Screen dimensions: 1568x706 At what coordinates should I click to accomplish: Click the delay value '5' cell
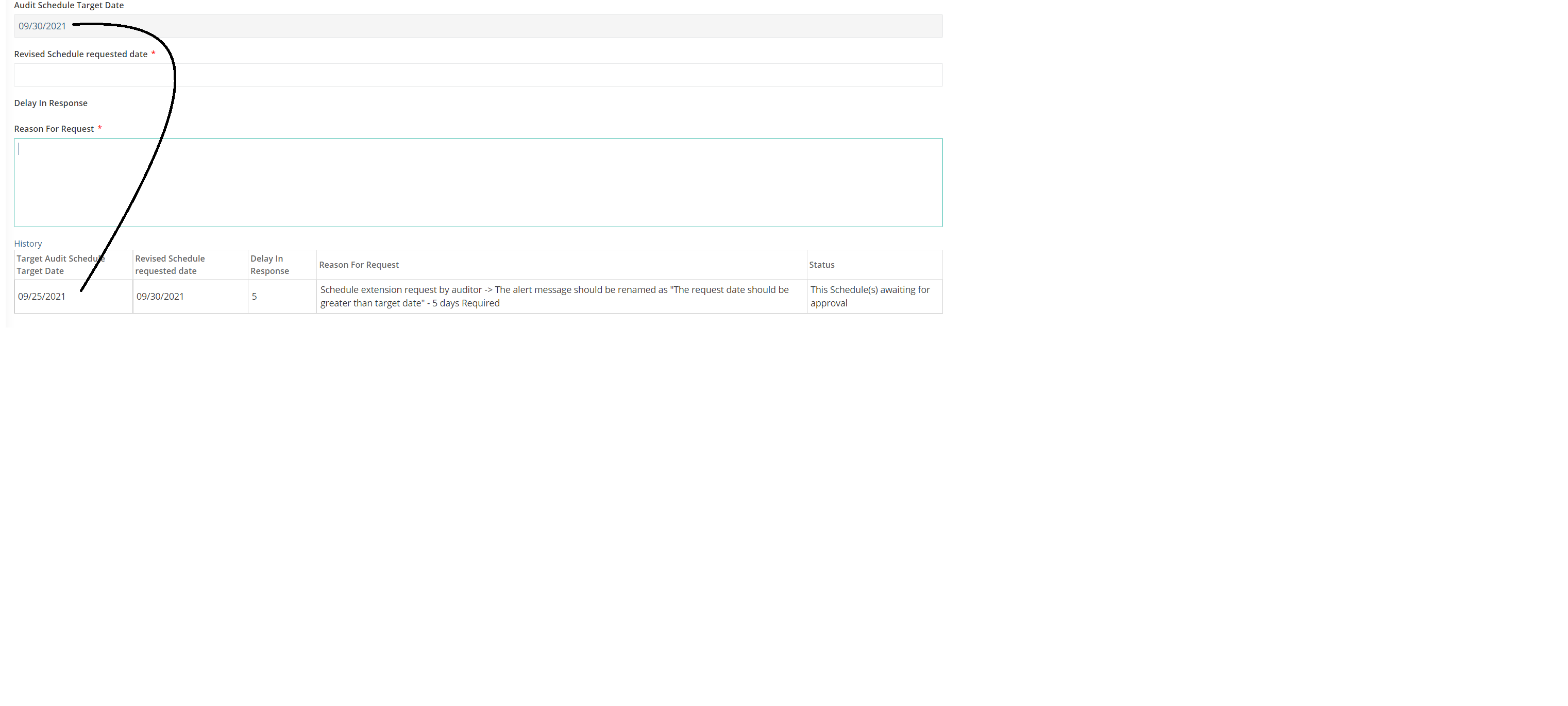coord(282,296)
